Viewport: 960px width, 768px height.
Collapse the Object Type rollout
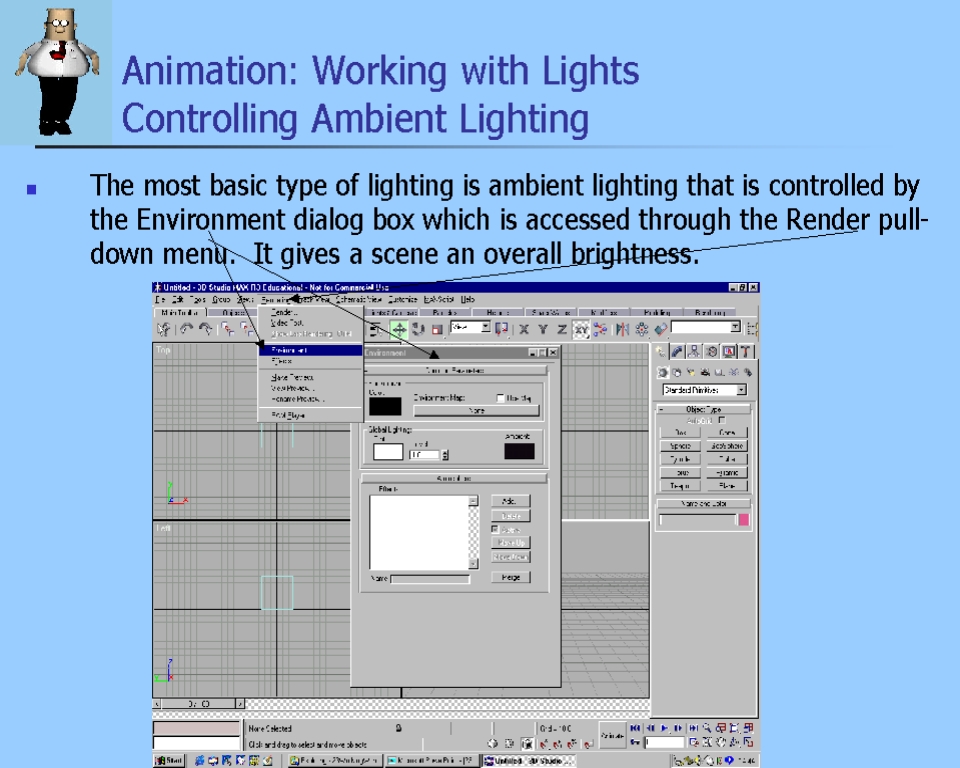(661, 409)
